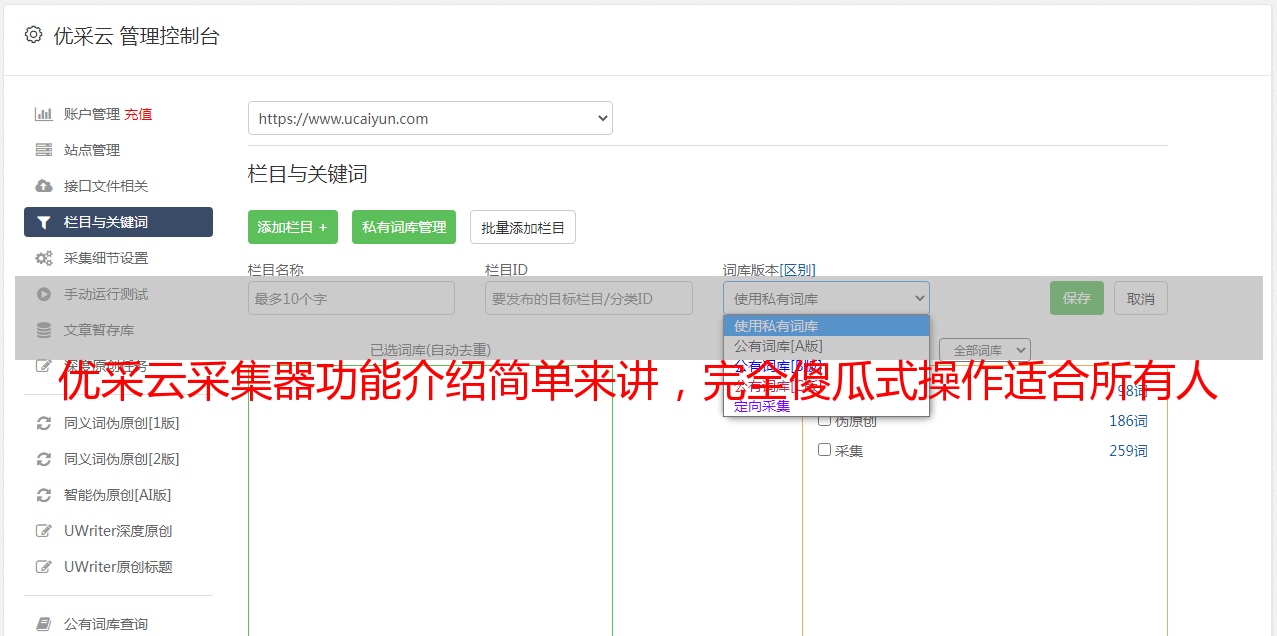
Task: Click the database icon for 文章暂存库
Action: click(x=43, y=330)
